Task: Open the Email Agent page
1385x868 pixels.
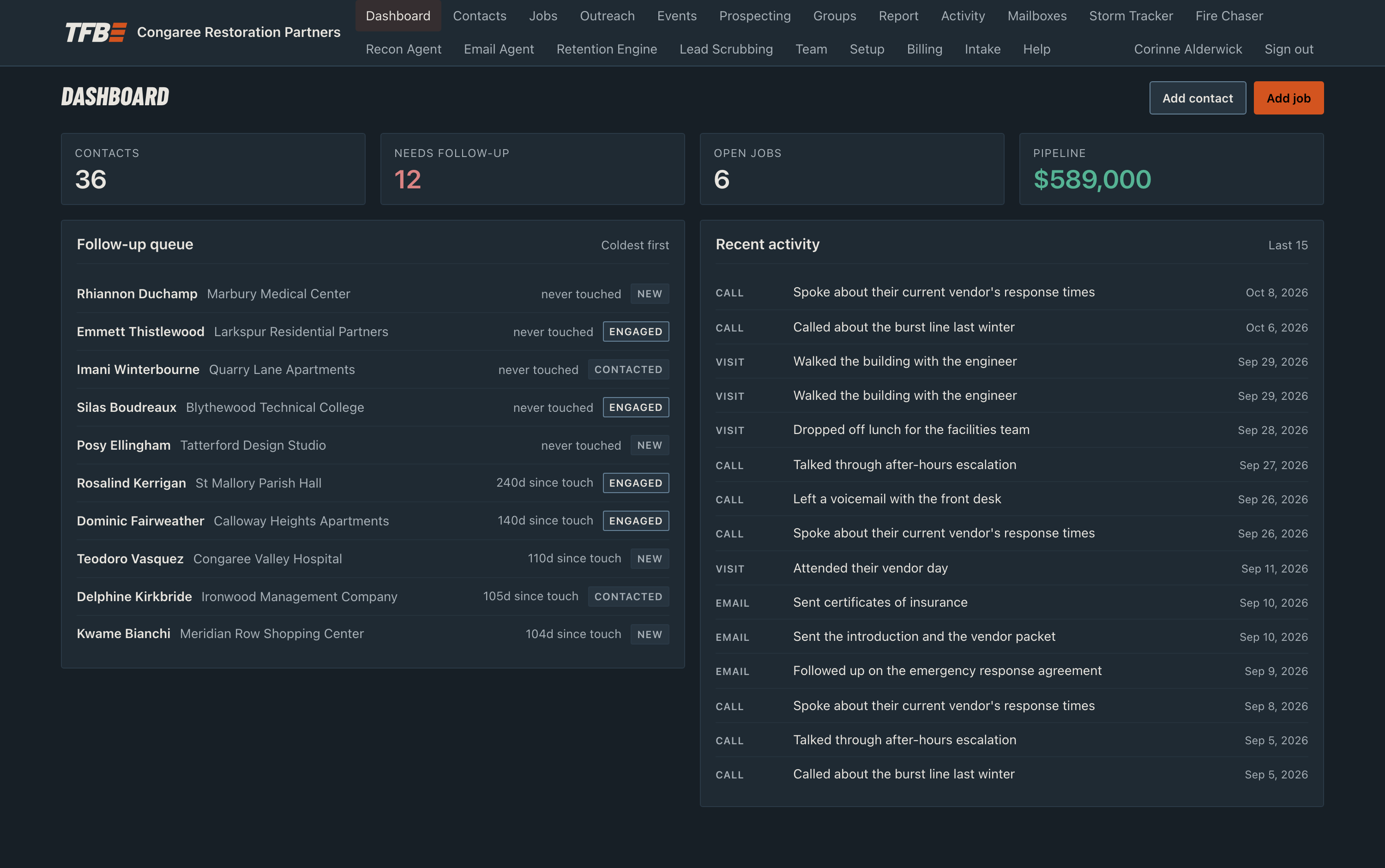Action: 499,49
